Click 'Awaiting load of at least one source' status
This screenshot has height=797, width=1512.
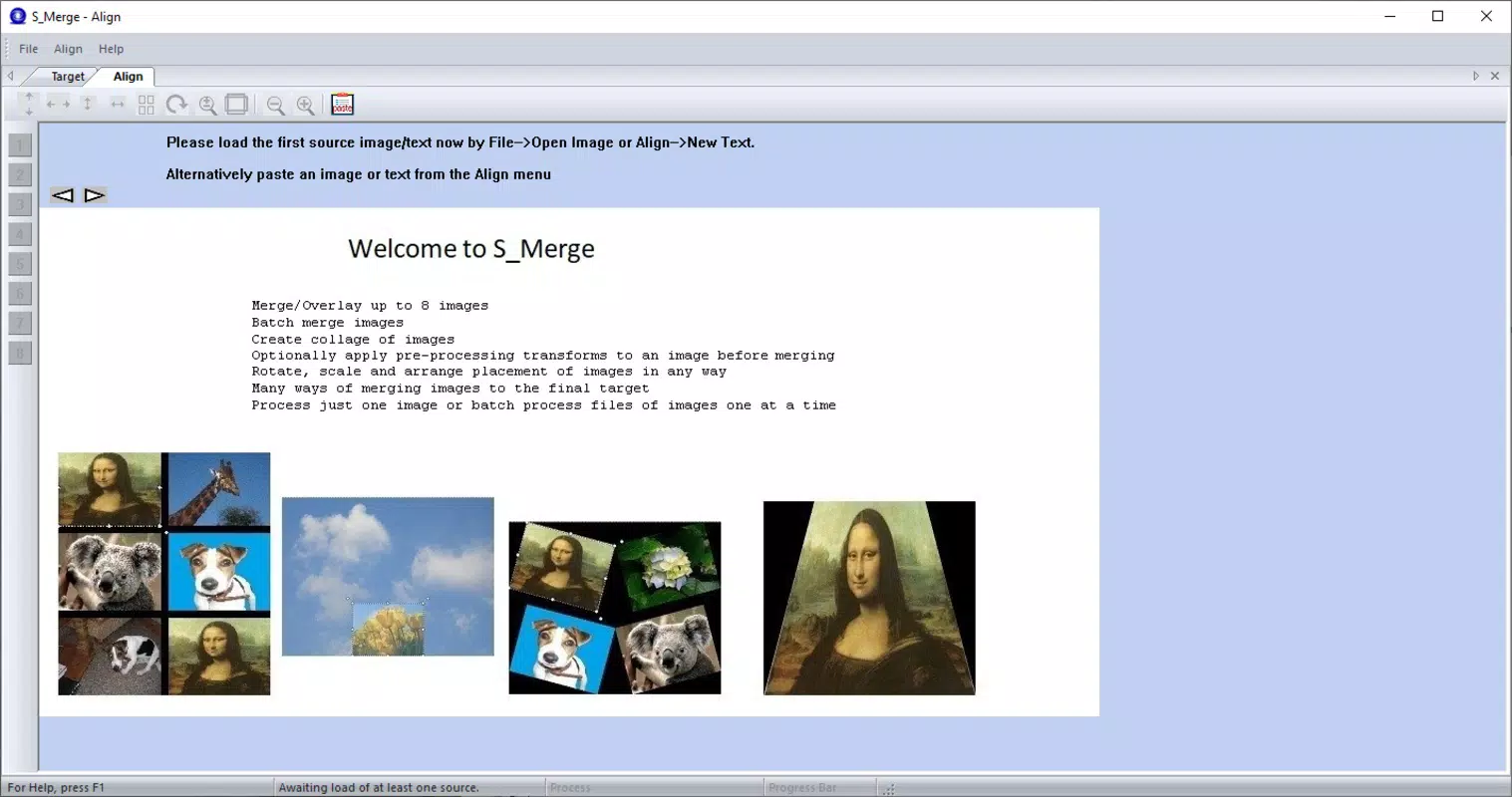379,788
